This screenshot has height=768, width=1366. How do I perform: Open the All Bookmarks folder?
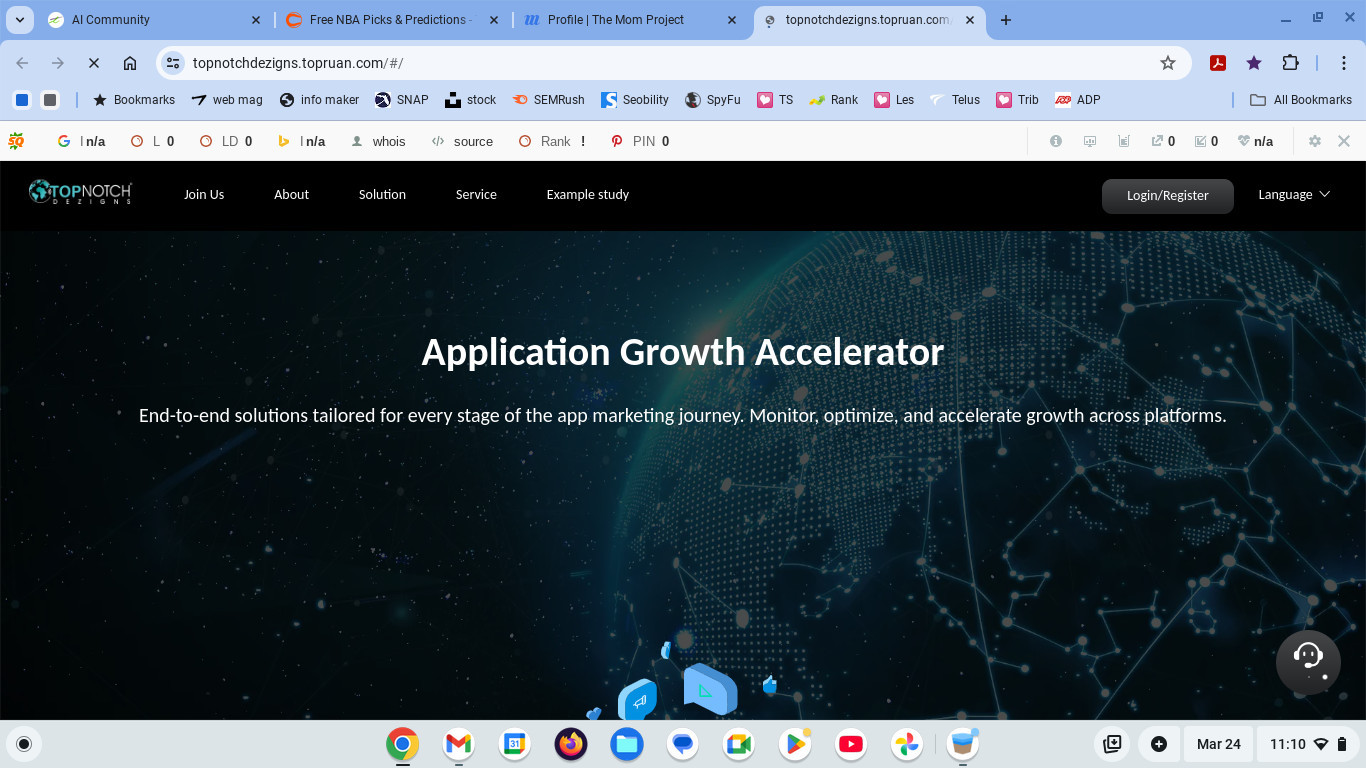tap(1301, 100)
